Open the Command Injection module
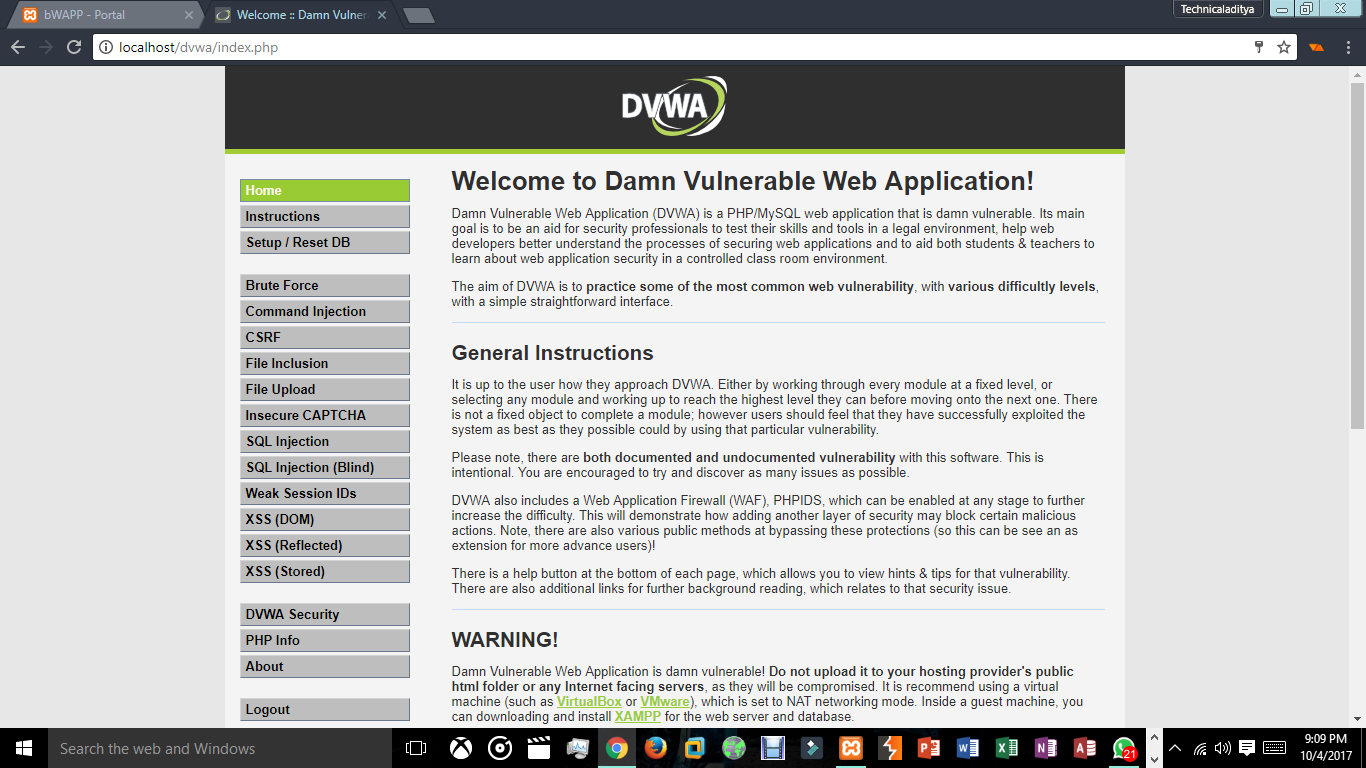The width and height of the screenshot is (1366, 768). (325, 311)
